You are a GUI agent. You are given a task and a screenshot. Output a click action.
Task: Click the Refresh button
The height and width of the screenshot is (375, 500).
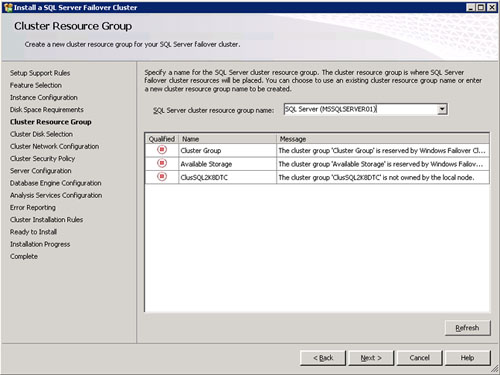(467, 328)
